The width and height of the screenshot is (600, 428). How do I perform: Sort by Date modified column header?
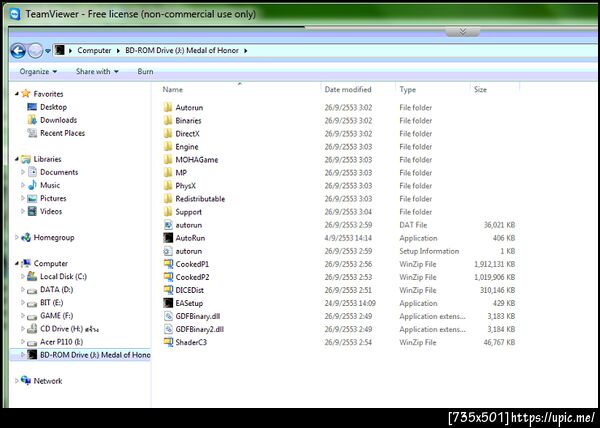click(x=348, y=90)
